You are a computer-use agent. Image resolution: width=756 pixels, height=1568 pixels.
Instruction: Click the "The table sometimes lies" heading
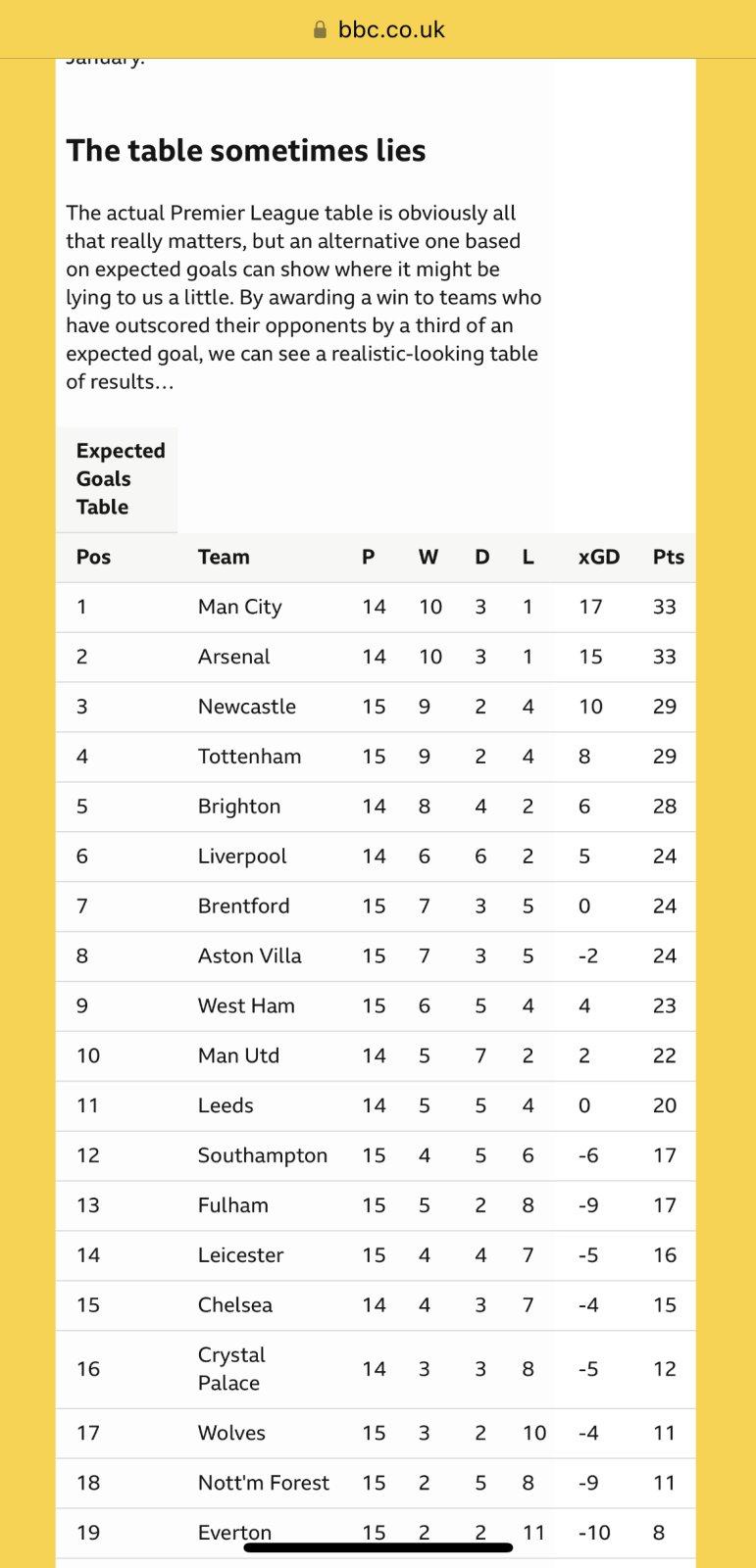point(246,151)
